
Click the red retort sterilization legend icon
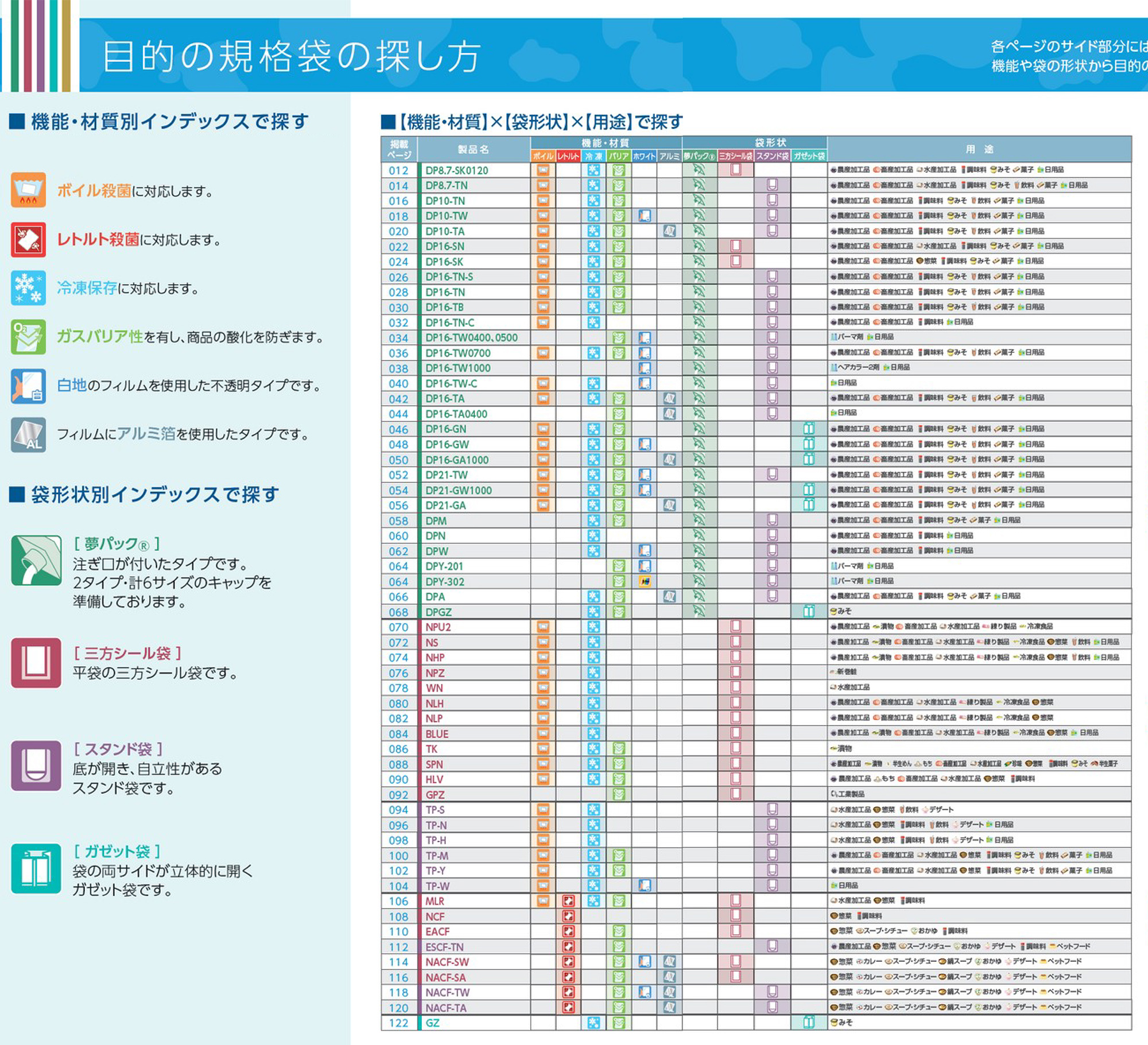pyautogui.click(x=28, y=239)
